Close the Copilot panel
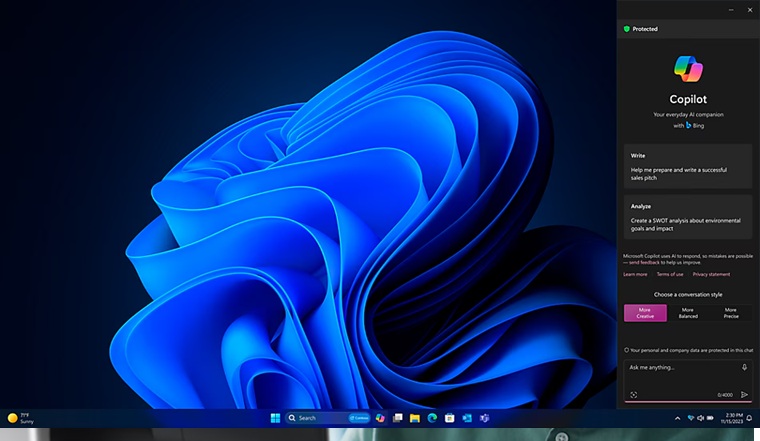 pyautogui.click(x=750, y=10)
